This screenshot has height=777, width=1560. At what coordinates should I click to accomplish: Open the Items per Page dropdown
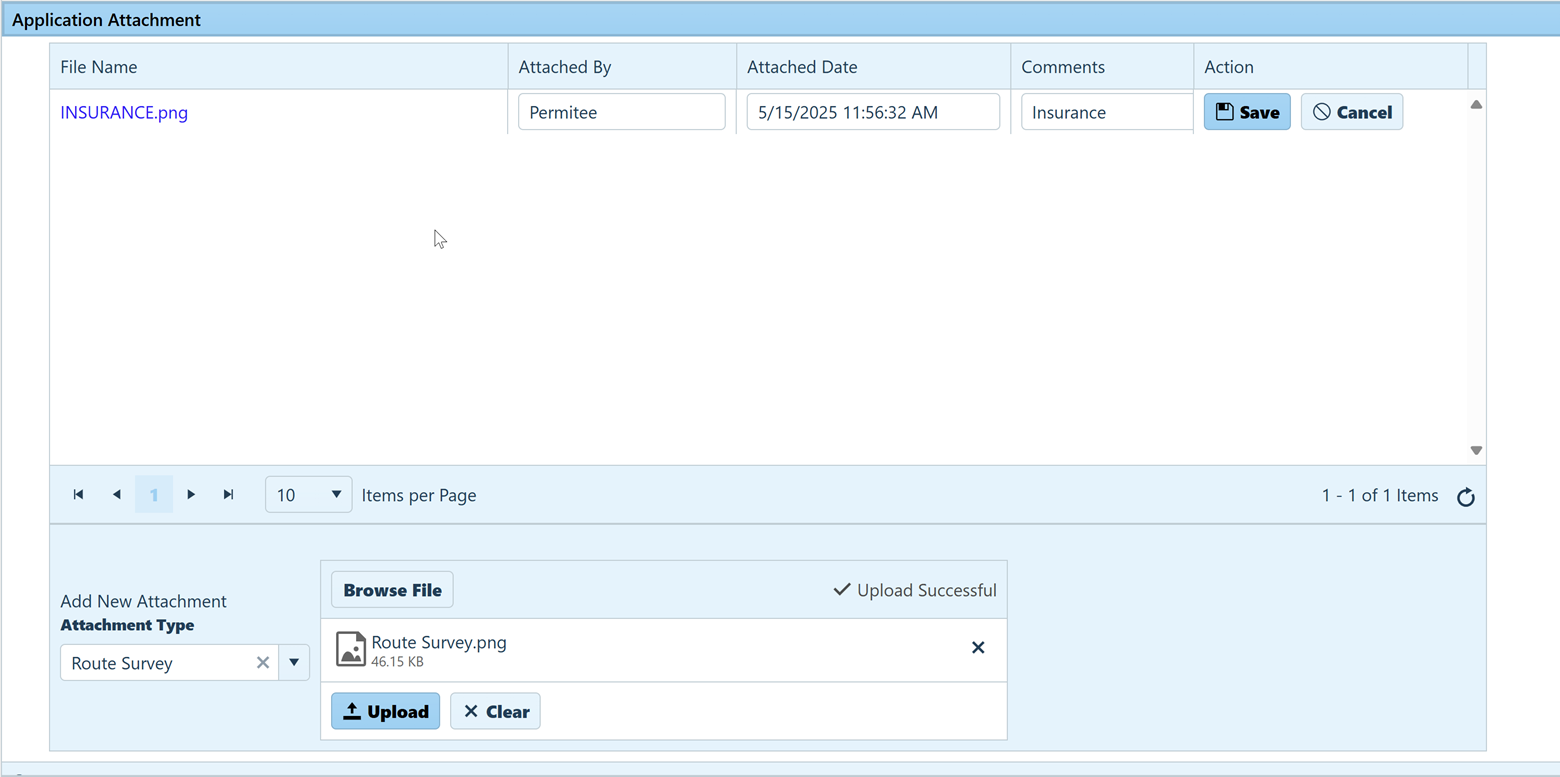pos(308,495)
